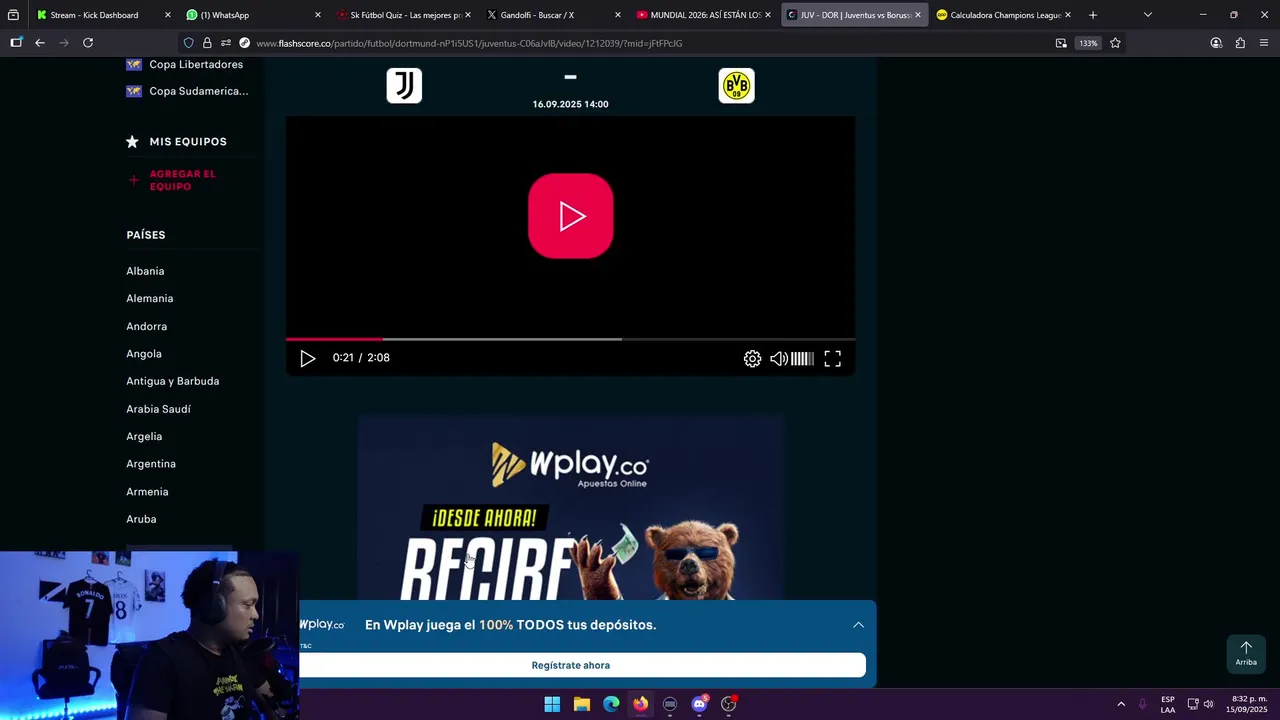
Task: Mute the video speaker icon
Action: tap(778, 358)
